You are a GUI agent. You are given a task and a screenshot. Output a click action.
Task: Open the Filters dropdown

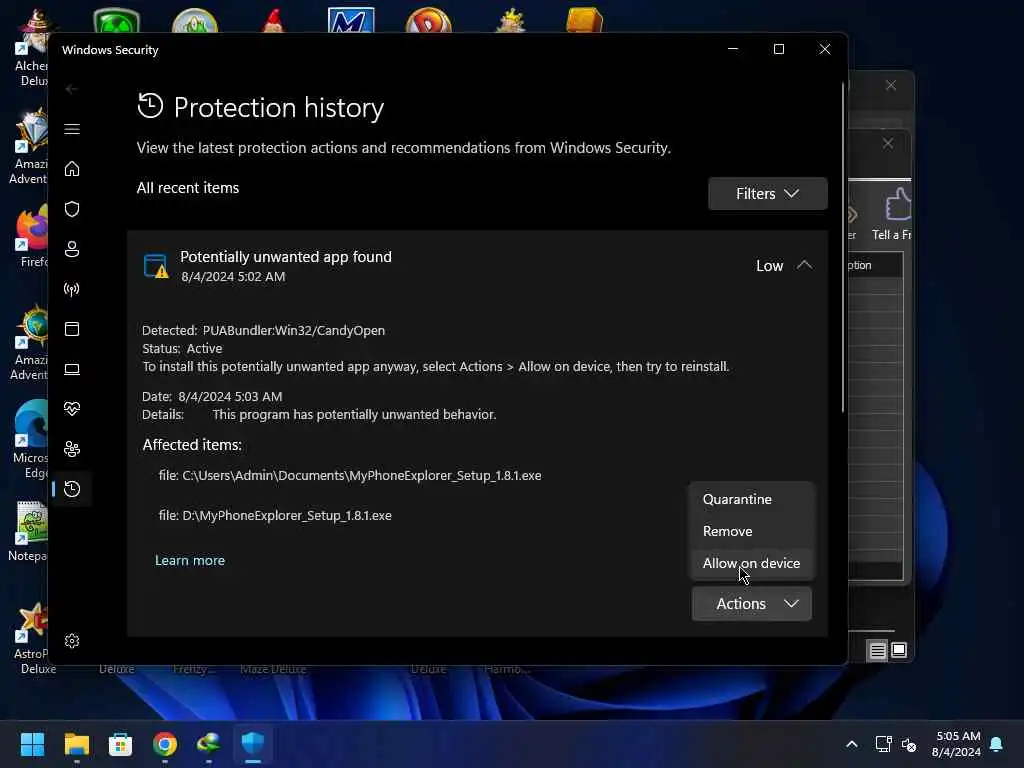point(767,194)
